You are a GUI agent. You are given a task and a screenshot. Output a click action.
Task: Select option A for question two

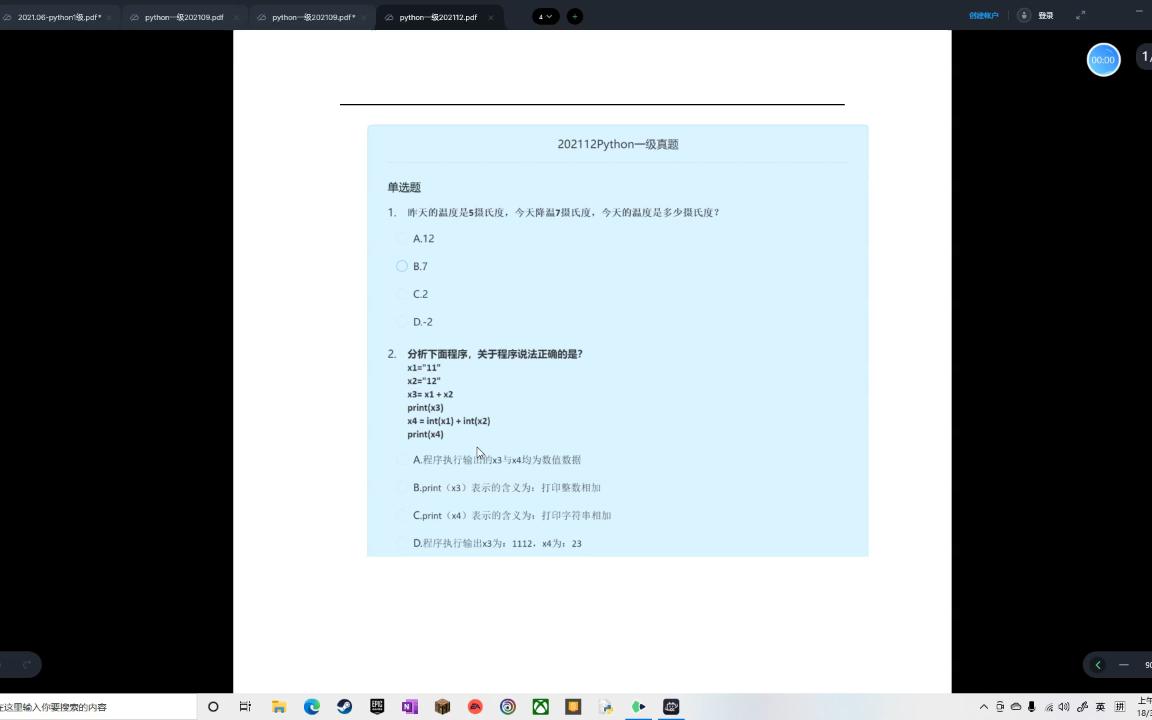pyautogui.click(x=402, y=459)
